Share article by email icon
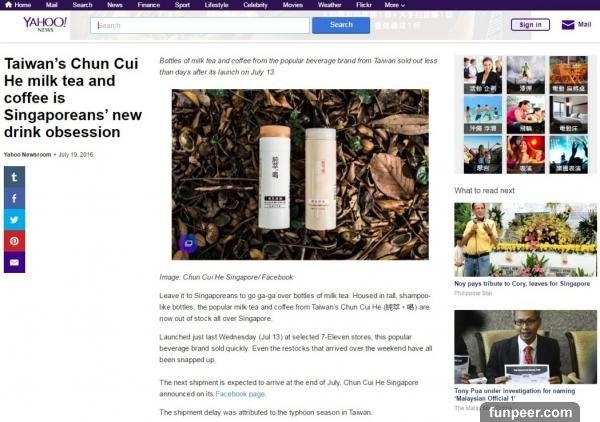 pyautogui.click(x=15, y=262)
